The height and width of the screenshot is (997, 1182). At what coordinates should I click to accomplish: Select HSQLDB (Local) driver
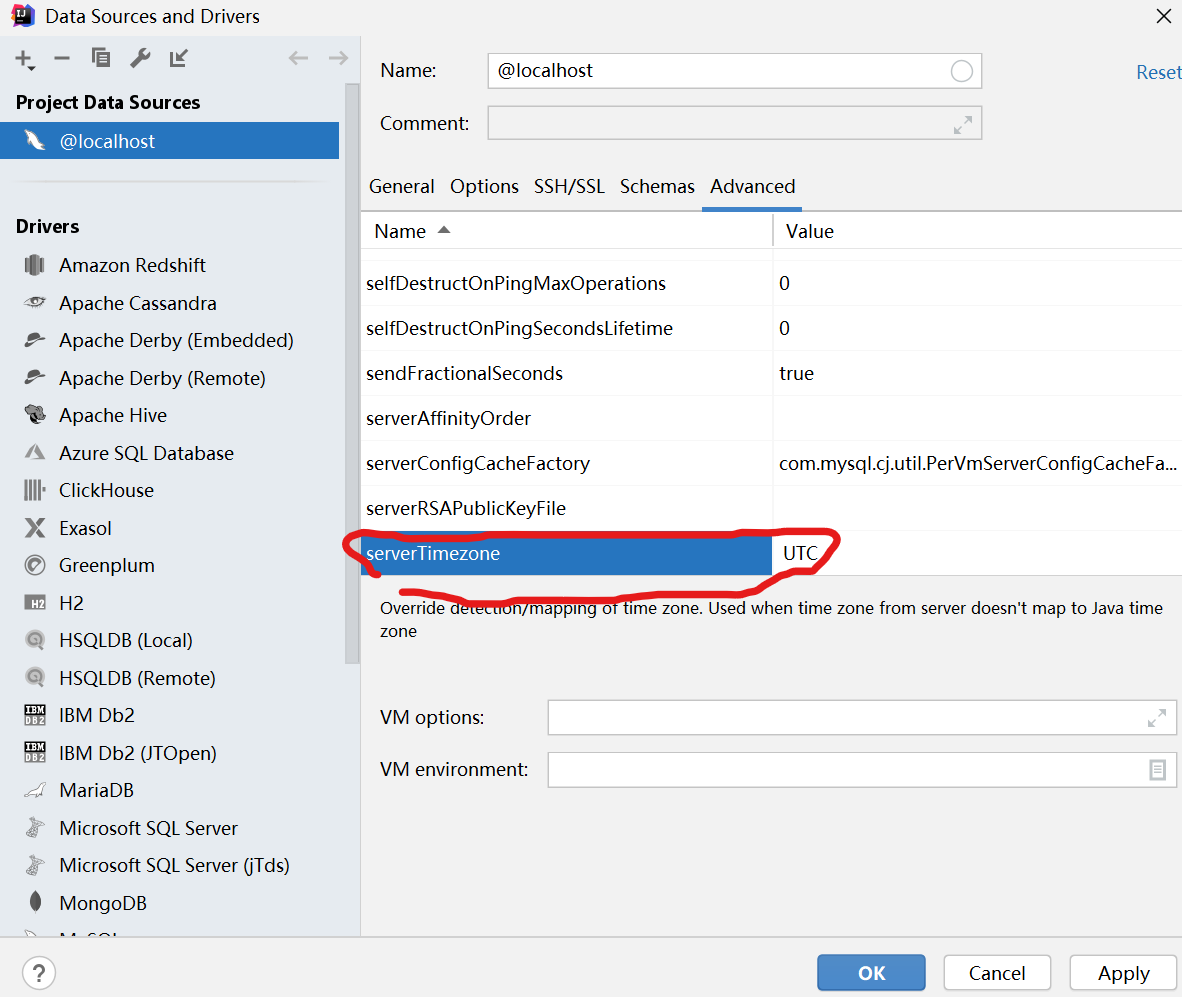(x=126, y=641)
